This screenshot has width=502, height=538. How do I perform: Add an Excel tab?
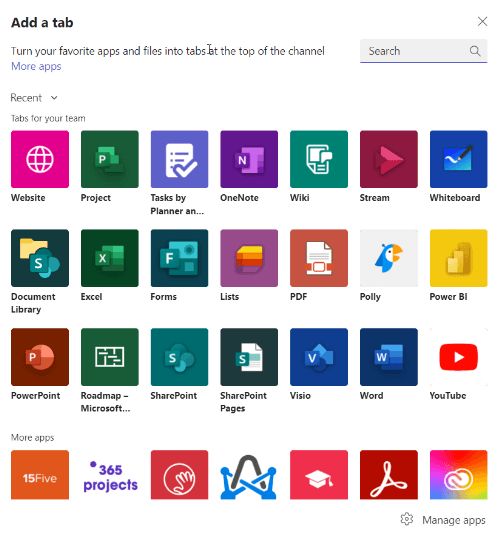pyautogui.click(x=110, y=258)
